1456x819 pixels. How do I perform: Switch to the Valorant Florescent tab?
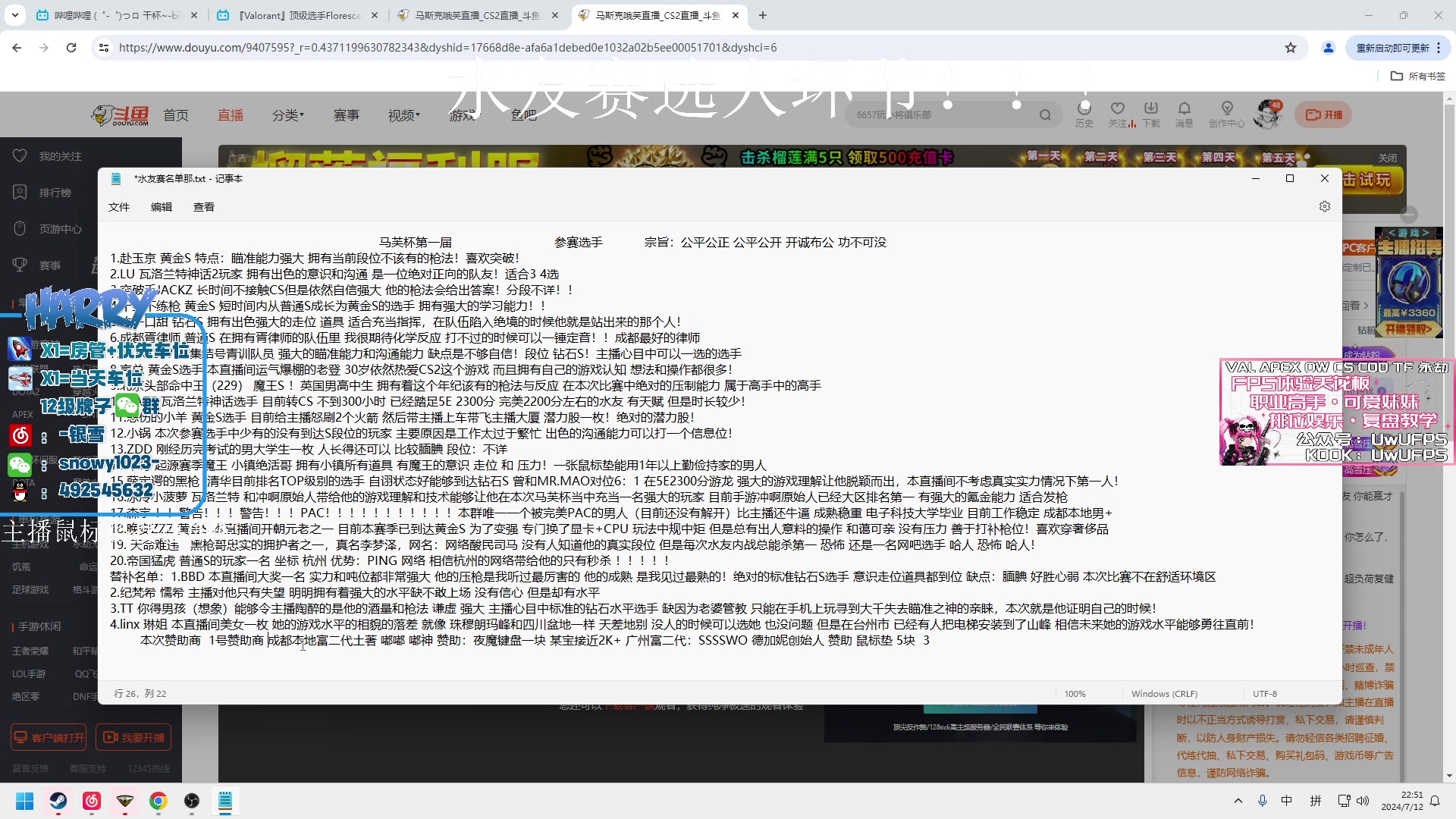[298, 15]
